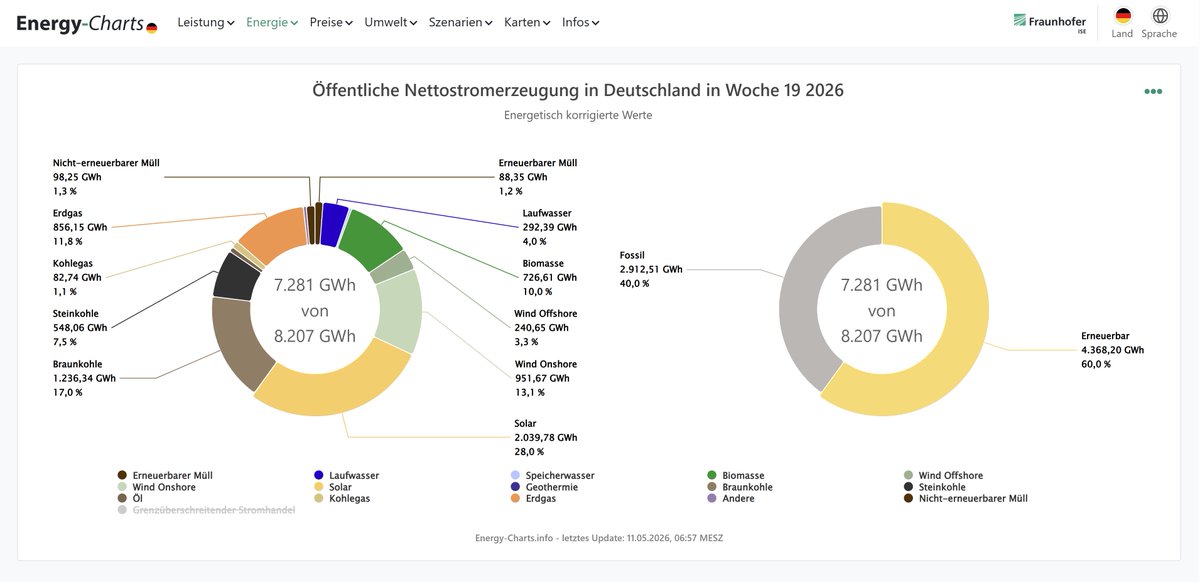Toggle Wind Onshore in the legend
The width and height of the screenshot is (1200, 582).
157,487
